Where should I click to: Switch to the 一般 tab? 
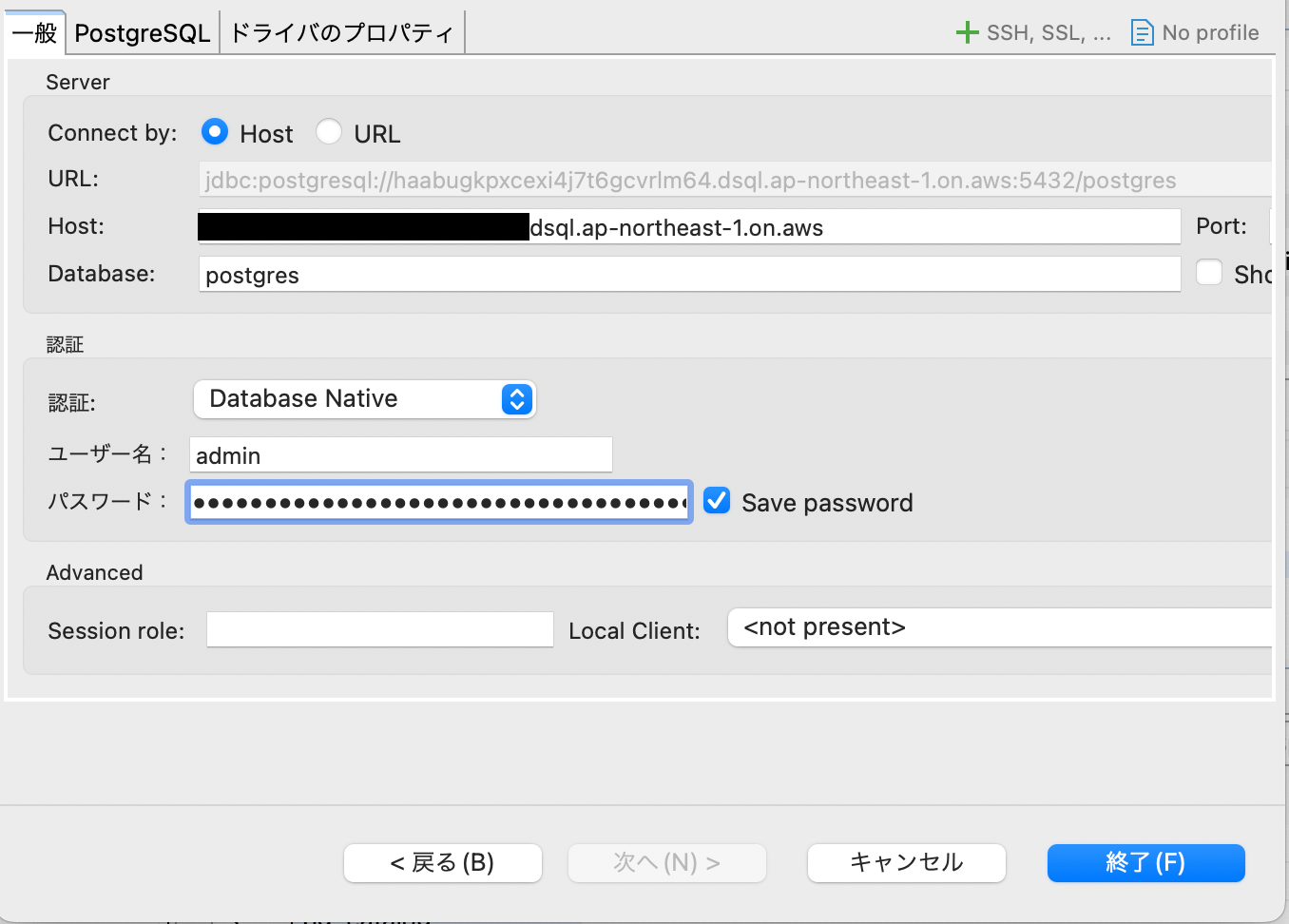(35, 33)
